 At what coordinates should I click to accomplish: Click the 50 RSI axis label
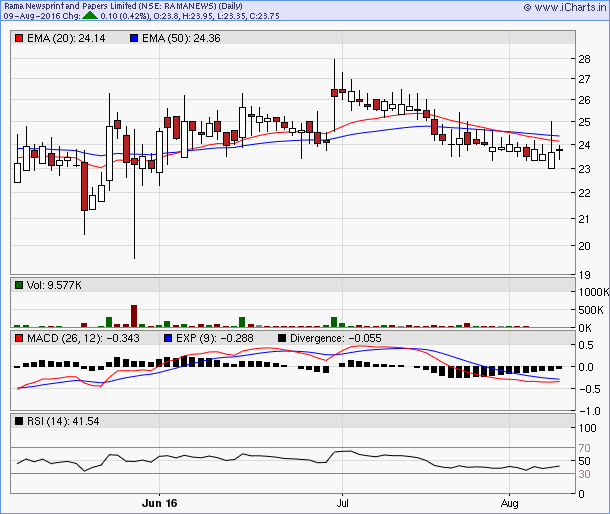pos(584,461)
